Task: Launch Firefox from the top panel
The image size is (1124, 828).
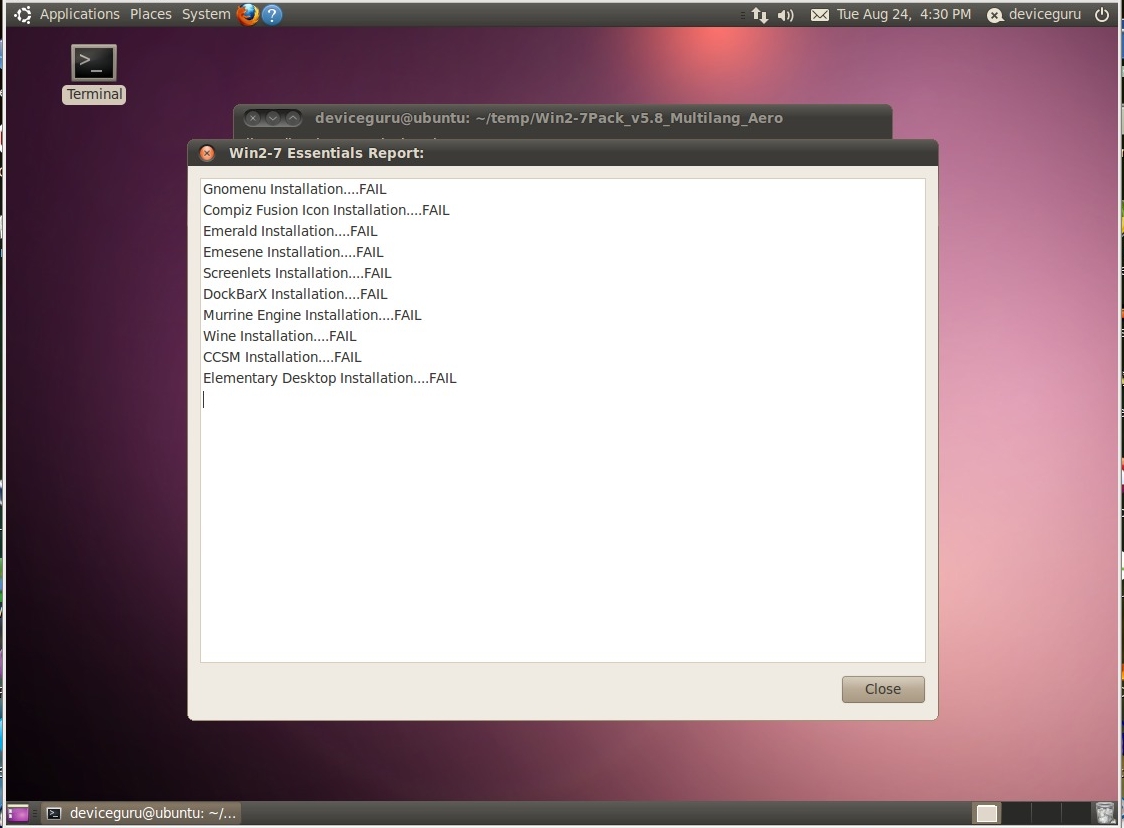Action: pyautogui.click(x=248, y=14)
